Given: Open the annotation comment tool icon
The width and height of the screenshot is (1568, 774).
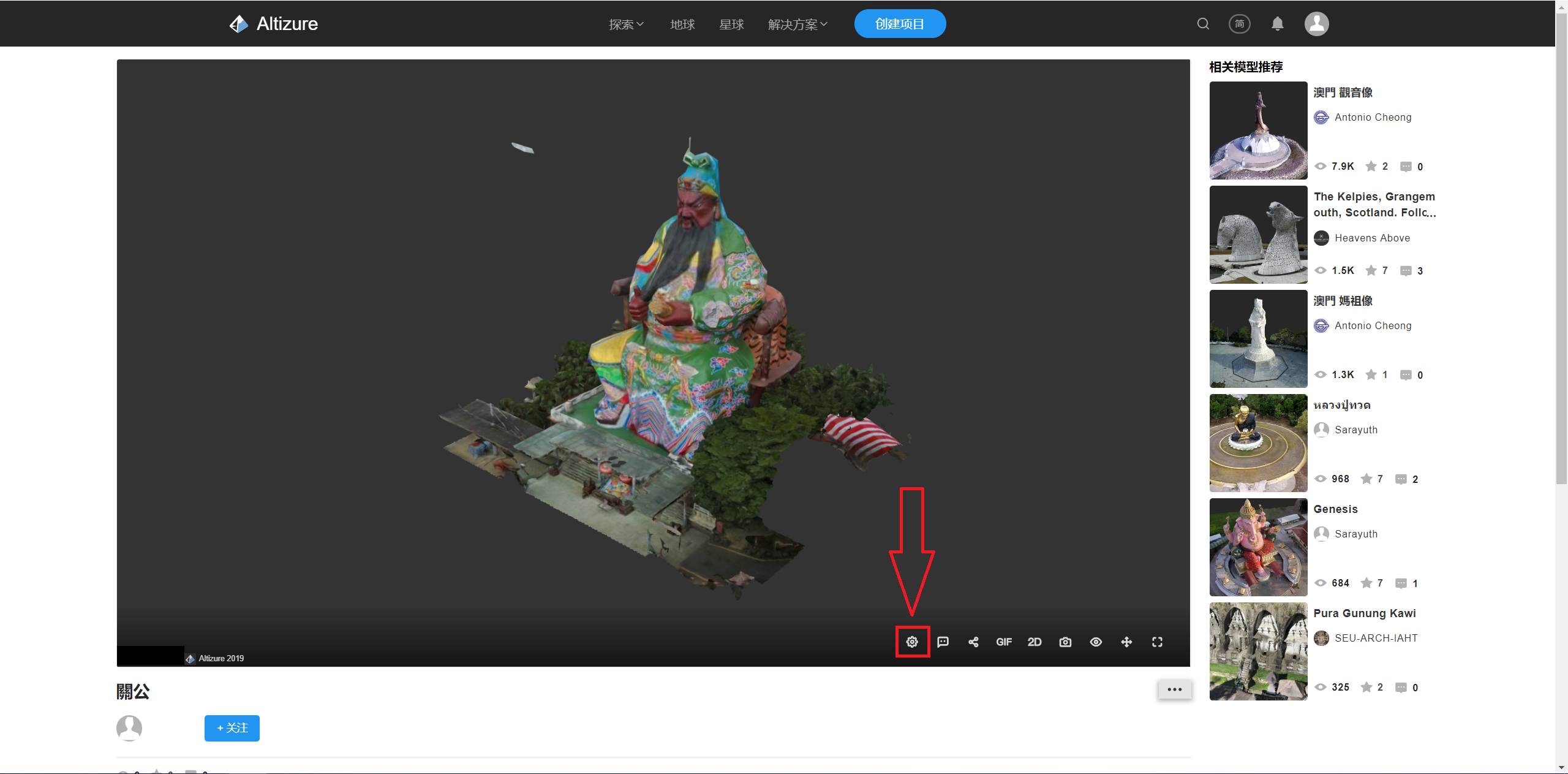Looking at the screenshot, I should (943, 642).
